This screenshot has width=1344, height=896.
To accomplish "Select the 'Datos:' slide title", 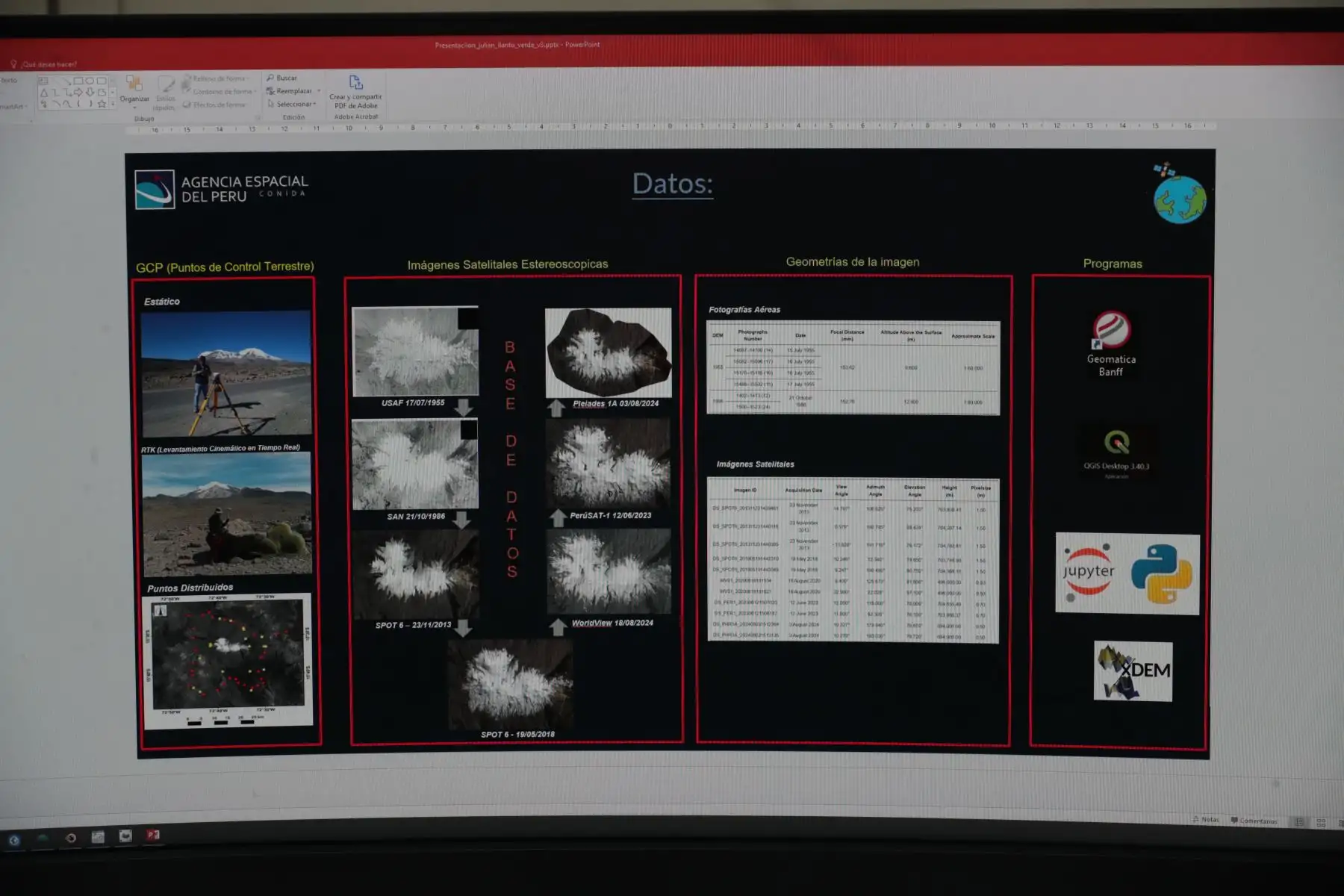I will click(673, 184).
